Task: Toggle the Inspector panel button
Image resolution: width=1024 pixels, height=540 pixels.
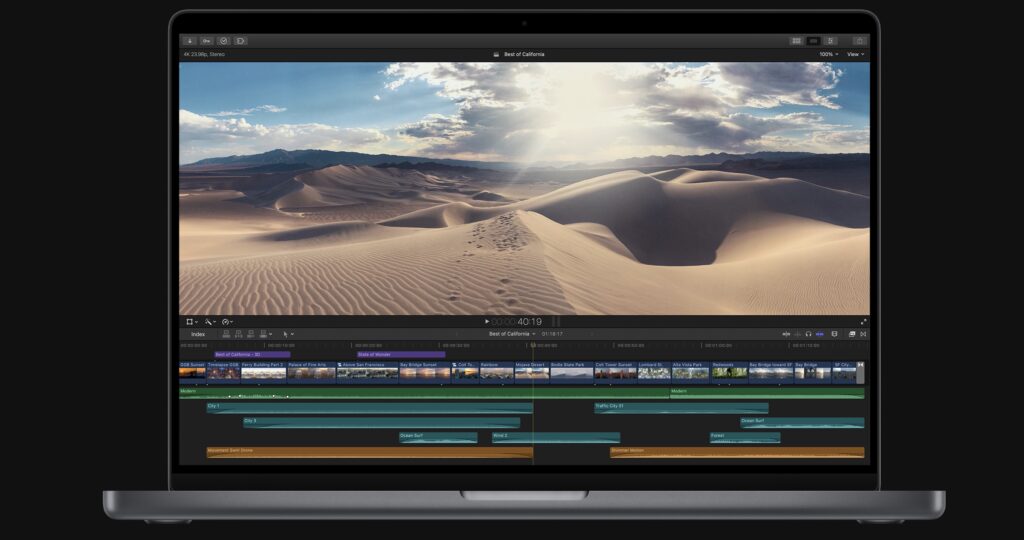Action: (x=830, y=41)
